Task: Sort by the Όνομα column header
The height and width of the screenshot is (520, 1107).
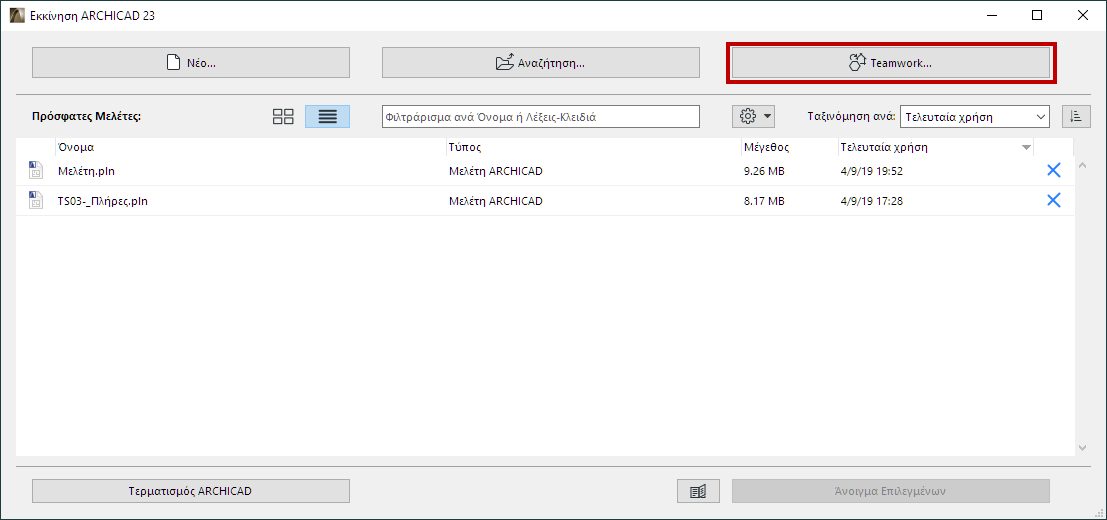Action: click(76, 147)
